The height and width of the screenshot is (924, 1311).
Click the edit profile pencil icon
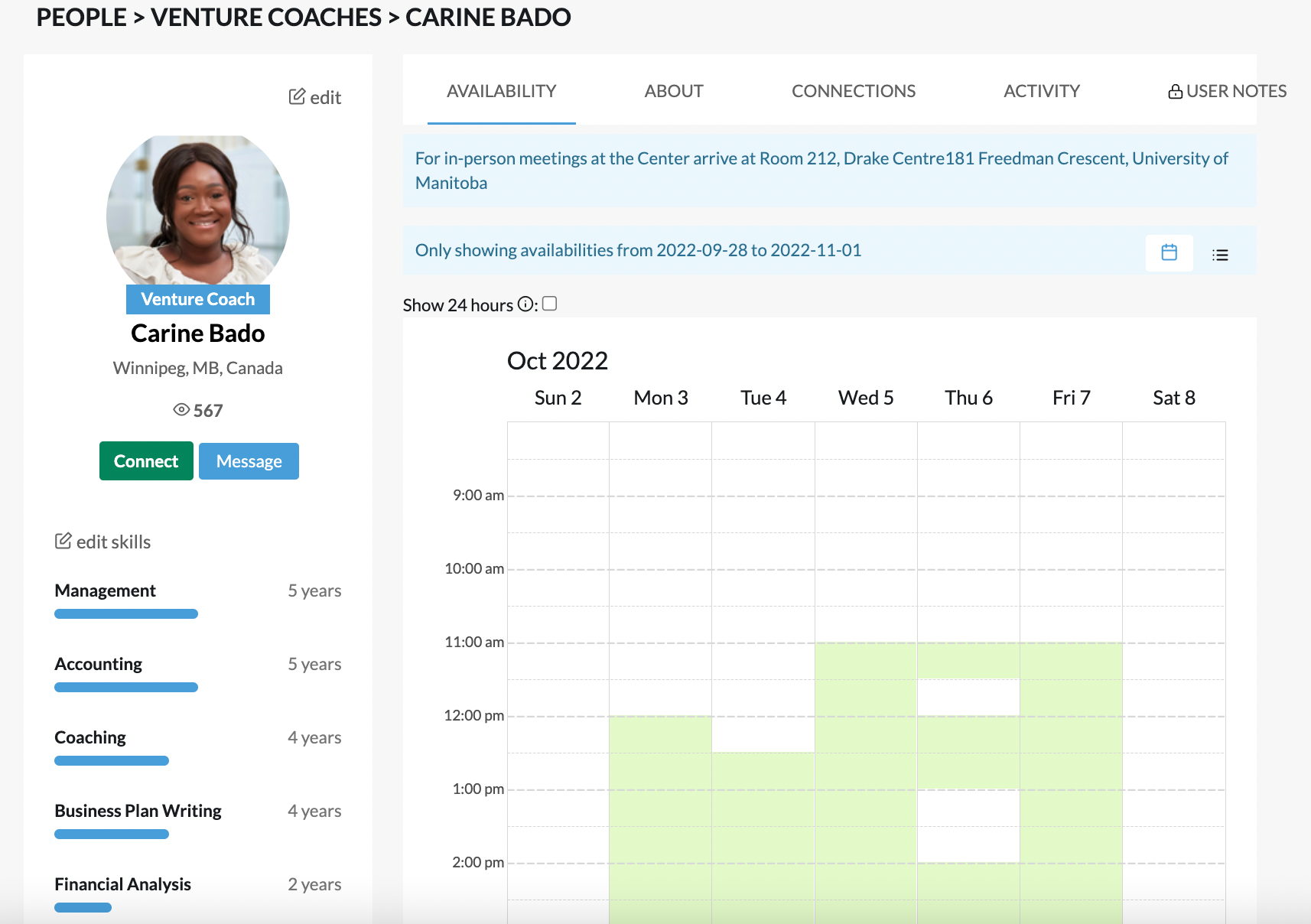[x=297, y=96]
